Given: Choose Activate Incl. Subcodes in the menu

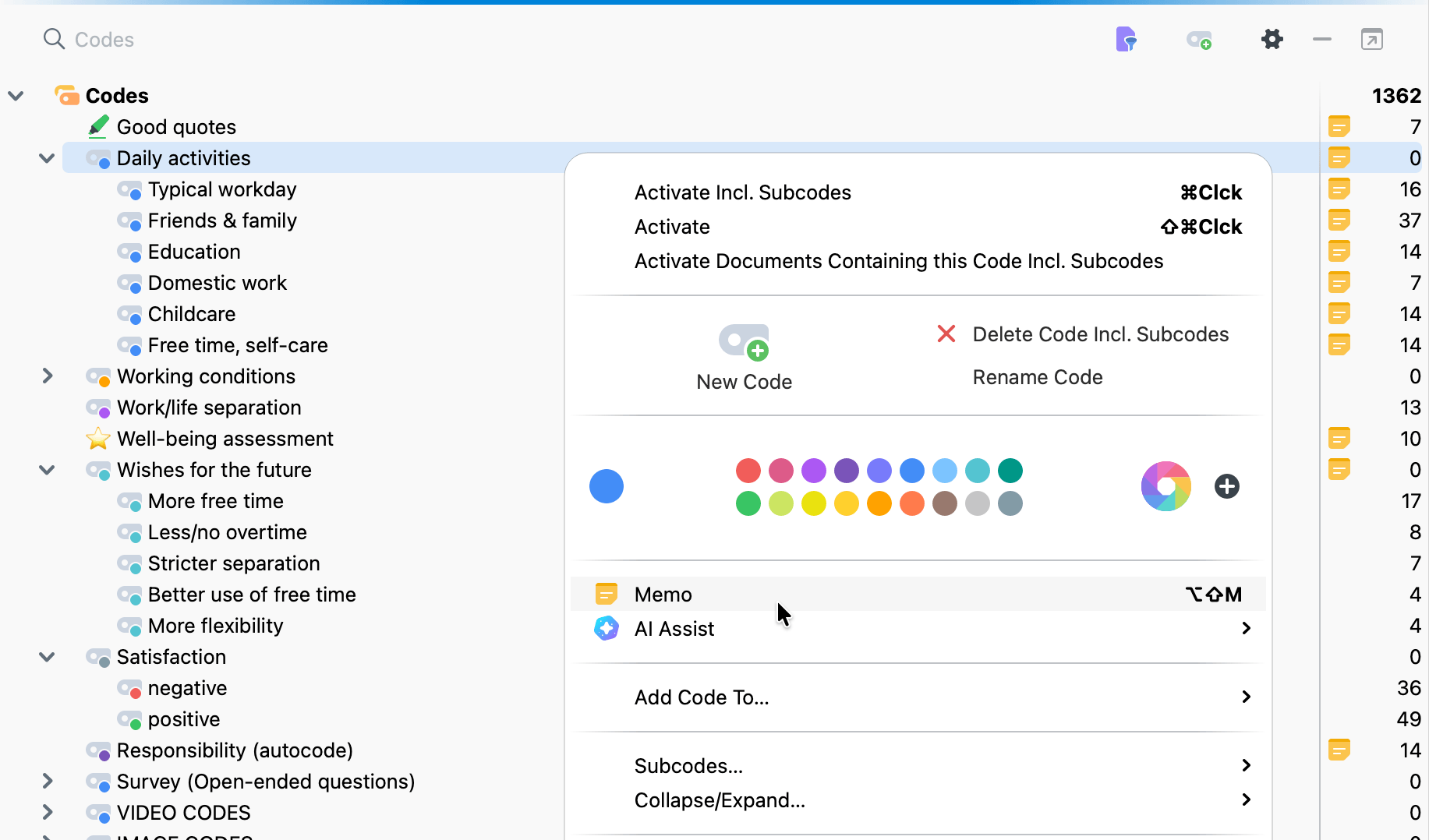Looking at the screenshot, I should click(742, 192).
